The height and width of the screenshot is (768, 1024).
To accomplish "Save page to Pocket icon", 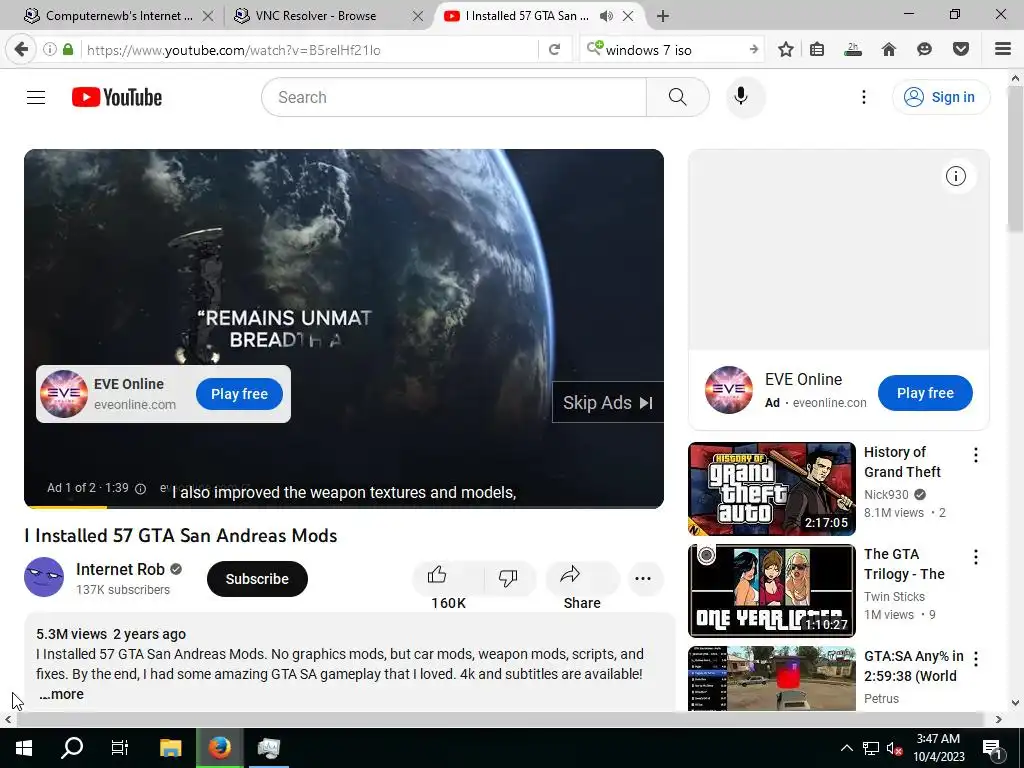I will 961,50.
